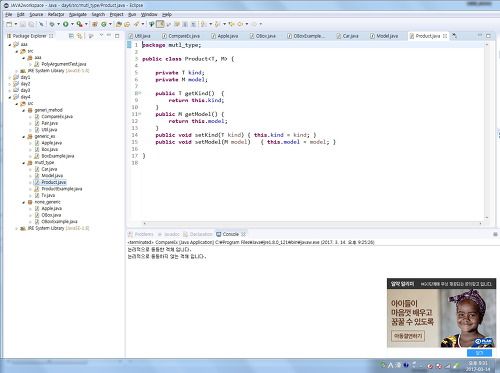Toggle Link with Editor in Package Explorer
The width and height of the screenshot is (500, 373).
coord(79,36)
